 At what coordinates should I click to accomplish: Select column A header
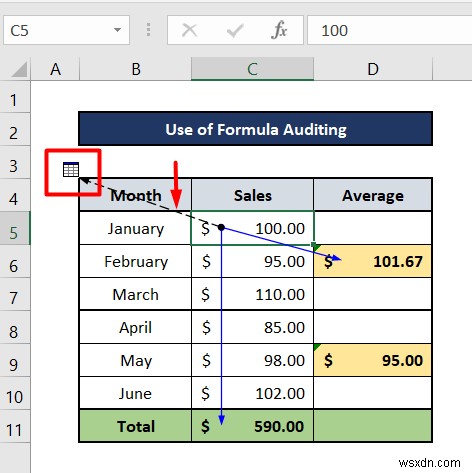click(x=55, y=69)
